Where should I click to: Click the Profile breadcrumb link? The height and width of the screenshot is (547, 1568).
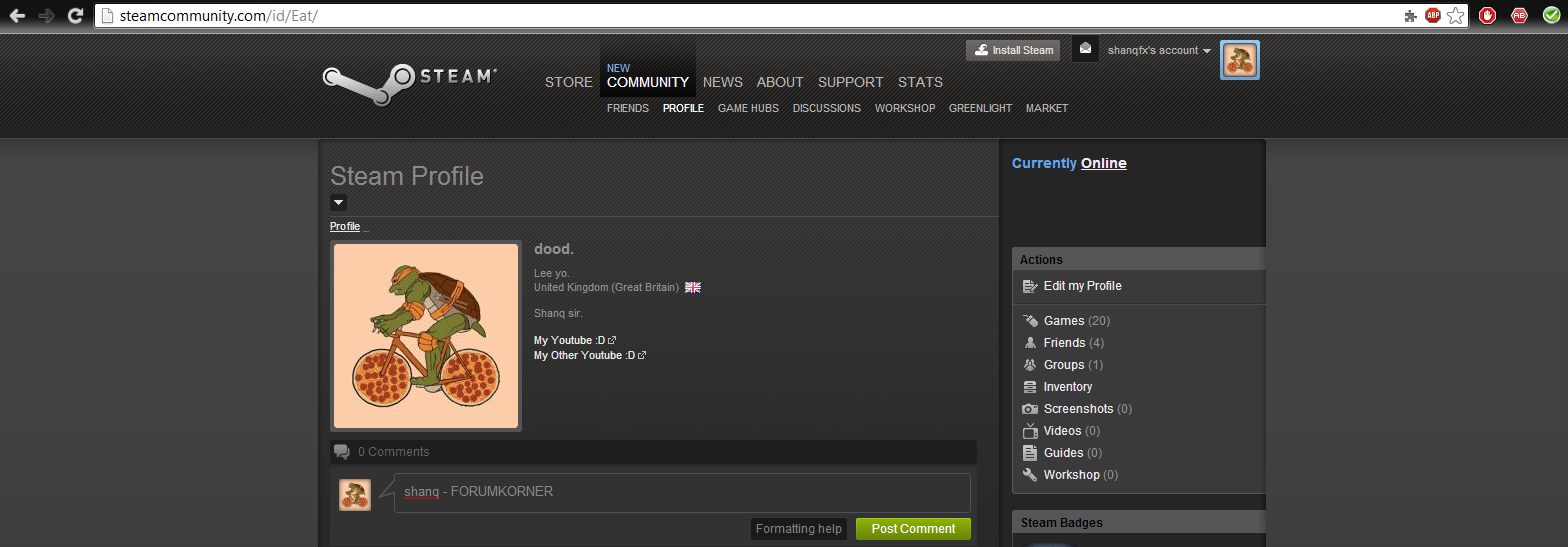[345, 227]
